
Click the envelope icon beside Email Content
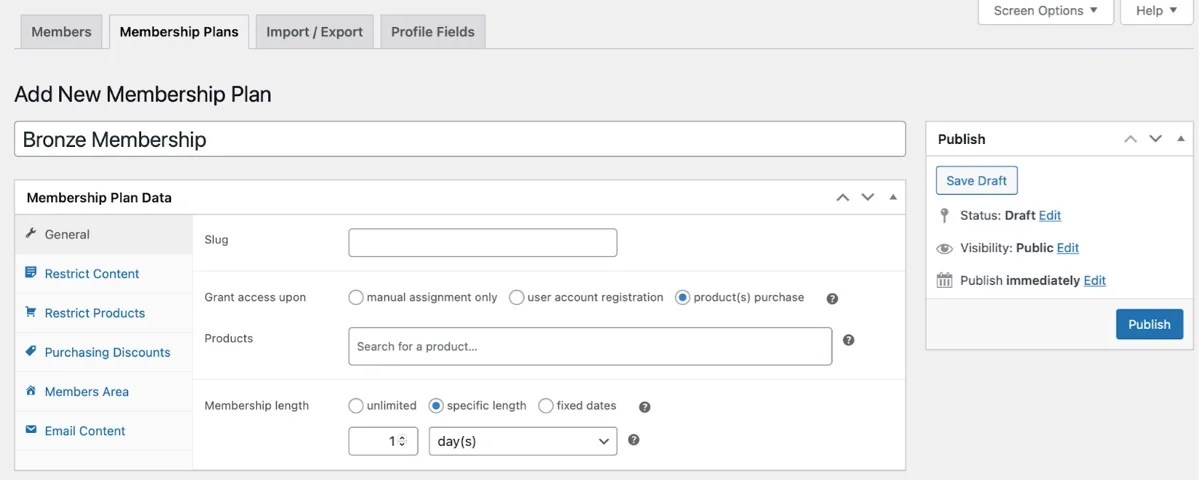point(31,430)
